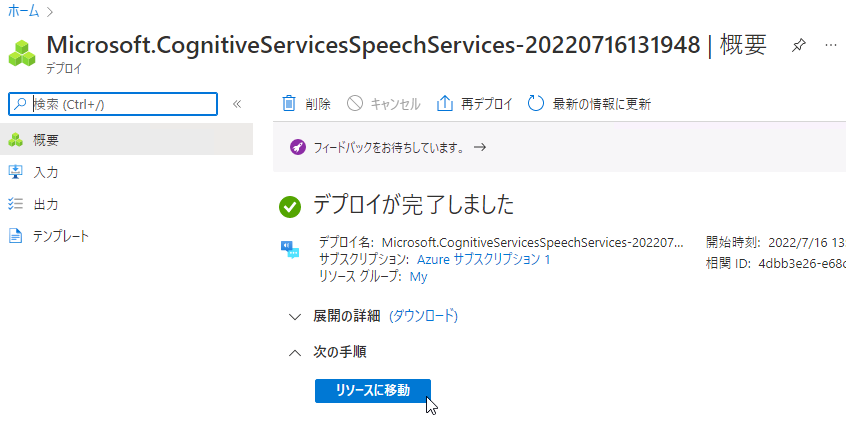Image resolution: width=846 pixels, height=421 pixels.
Task: Open the My resource group link
Action: 418,277
